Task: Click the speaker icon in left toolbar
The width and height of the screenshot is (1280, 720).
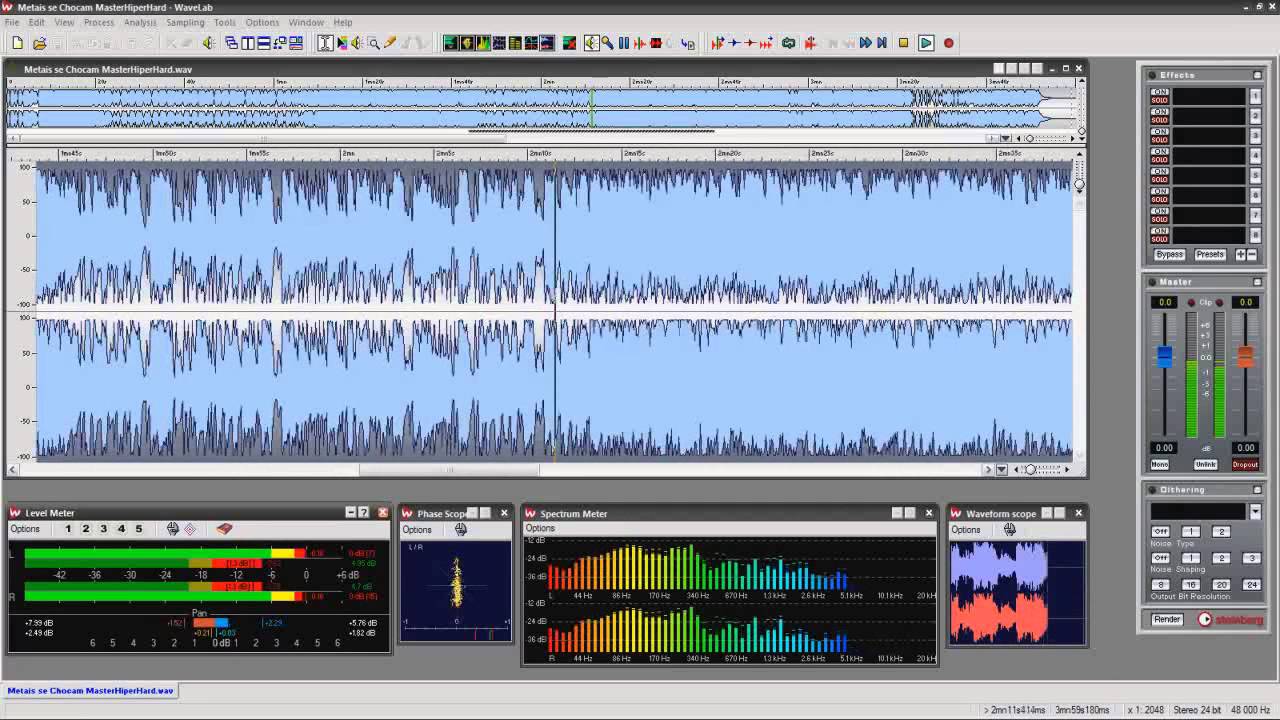Action: tap(208, 43)
